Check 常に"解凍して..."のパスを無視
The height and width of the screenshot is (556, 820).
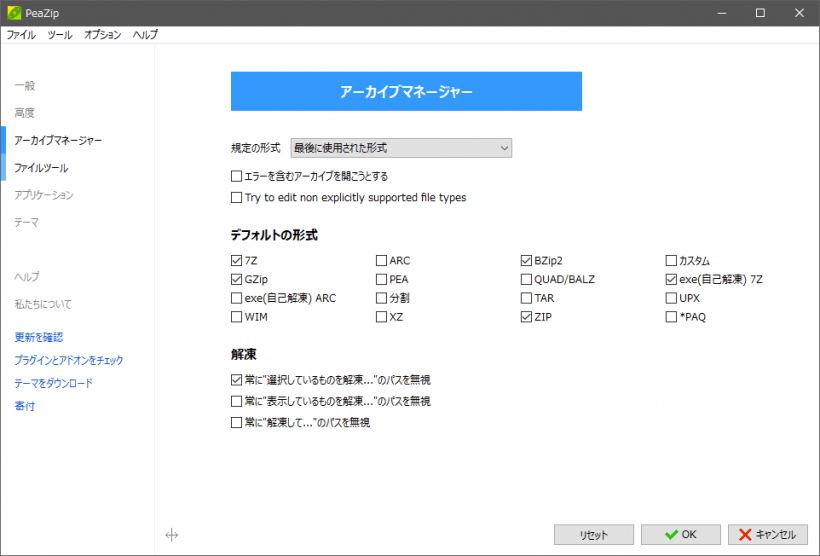(x=236, y=422)
